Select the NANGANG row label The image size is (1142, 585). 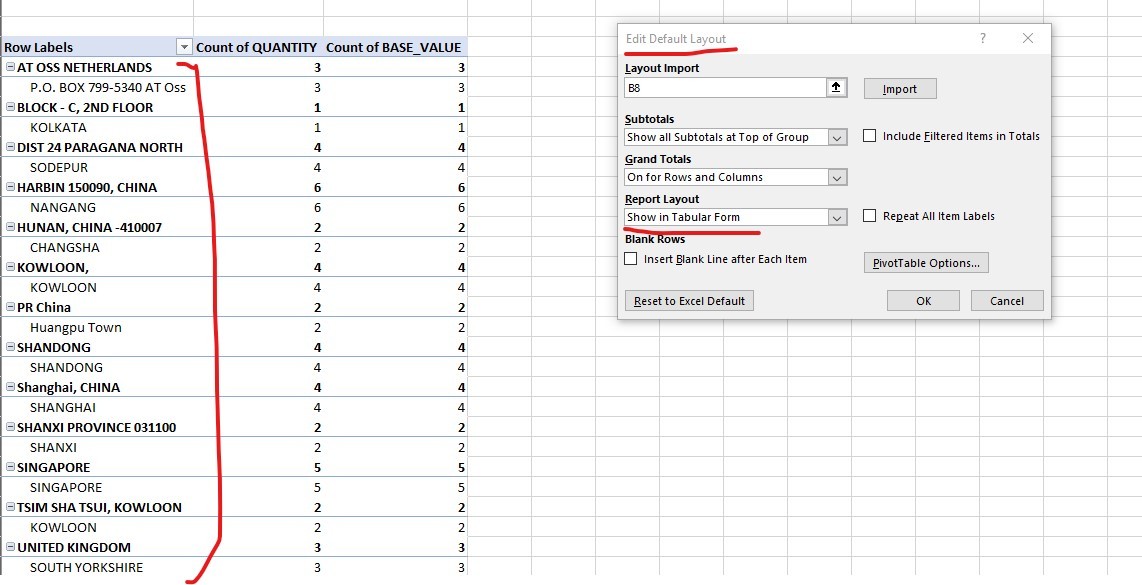click(63, 208)
